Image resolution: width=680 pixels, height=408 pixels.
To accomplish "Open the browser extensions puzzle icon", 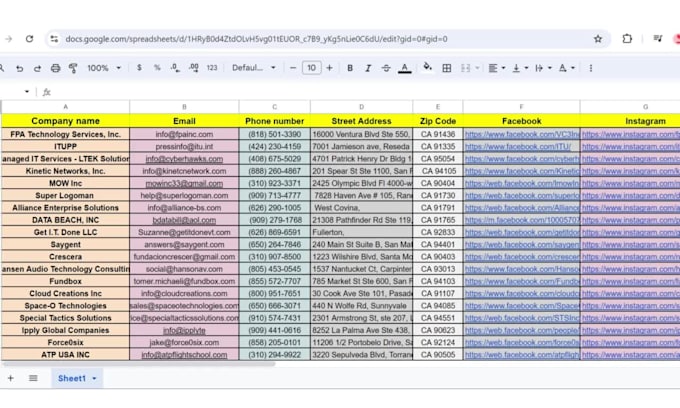I will point(627,39).
